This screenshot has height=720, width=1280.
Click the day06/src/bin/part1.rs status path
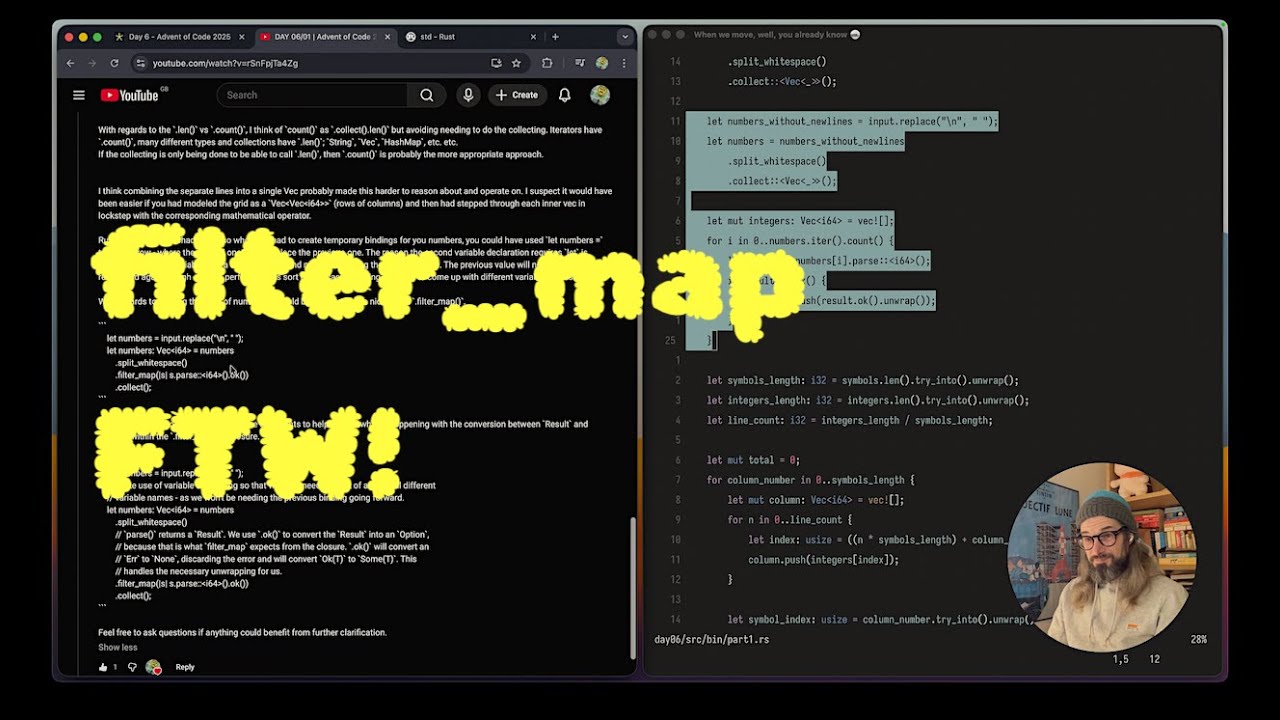click(711, 639)
